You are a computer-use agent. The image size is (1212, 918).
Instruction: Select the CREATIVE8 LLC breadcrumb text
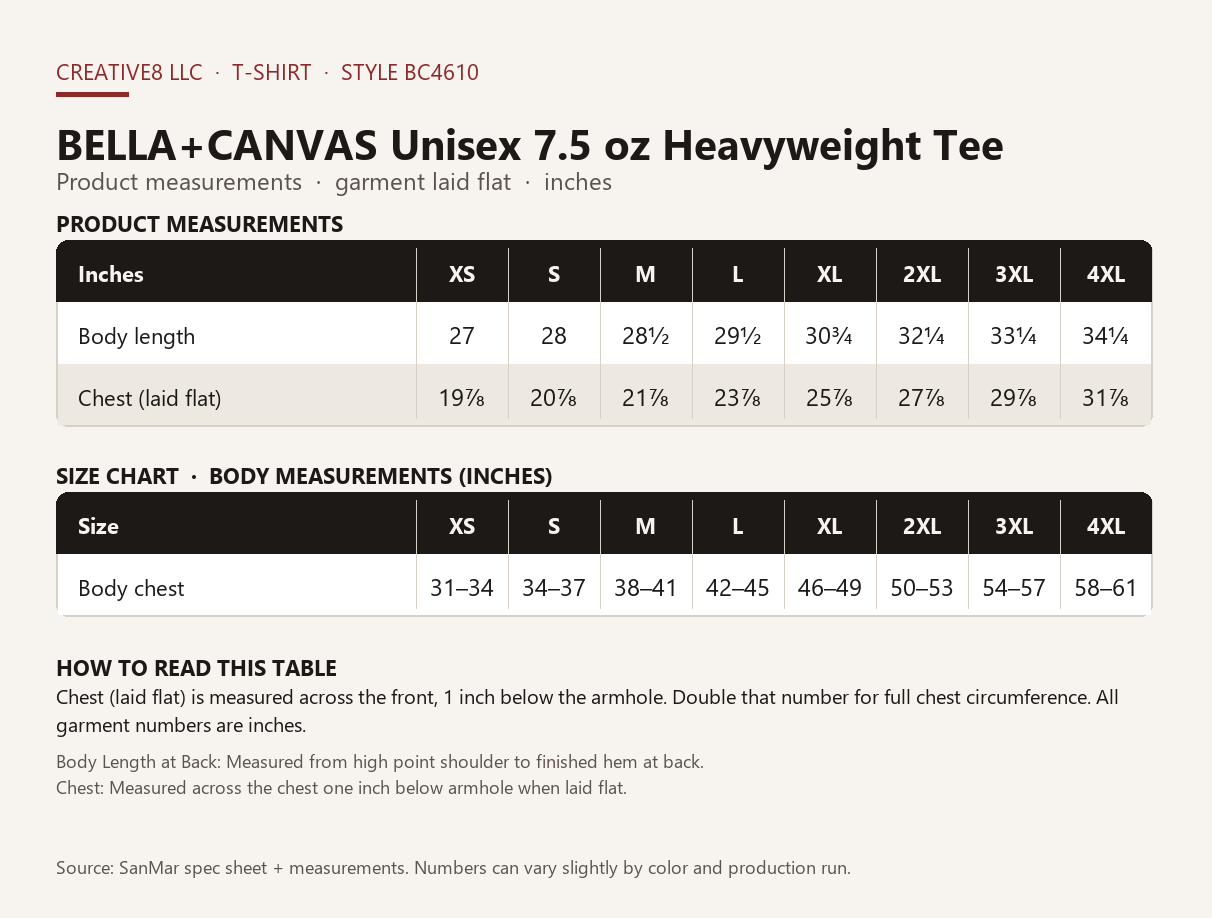coord(129,73)
